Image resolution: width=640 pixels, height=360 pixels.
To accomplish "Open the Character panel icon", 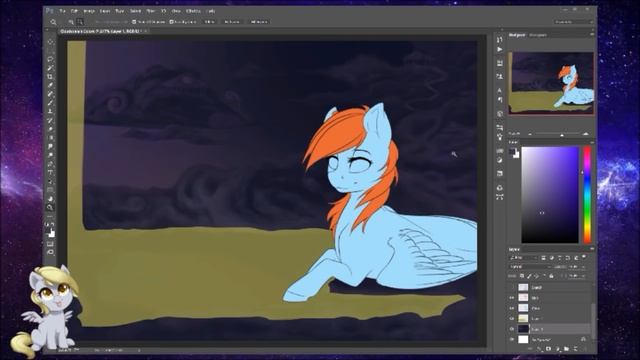I will [500, 90].
